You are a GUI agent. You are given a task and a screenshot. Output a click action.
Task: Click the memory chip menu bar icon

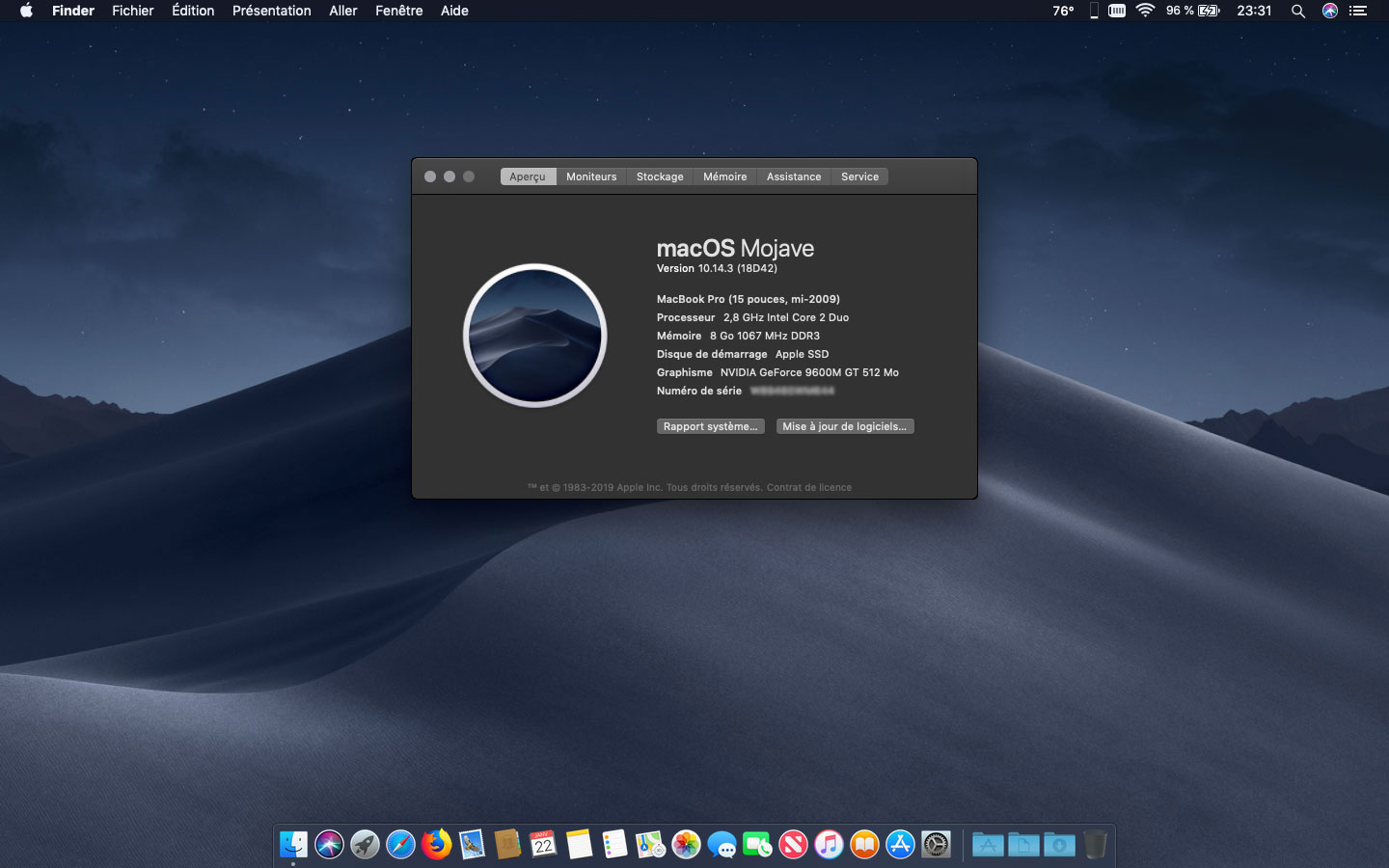(x=1117, y=11)
